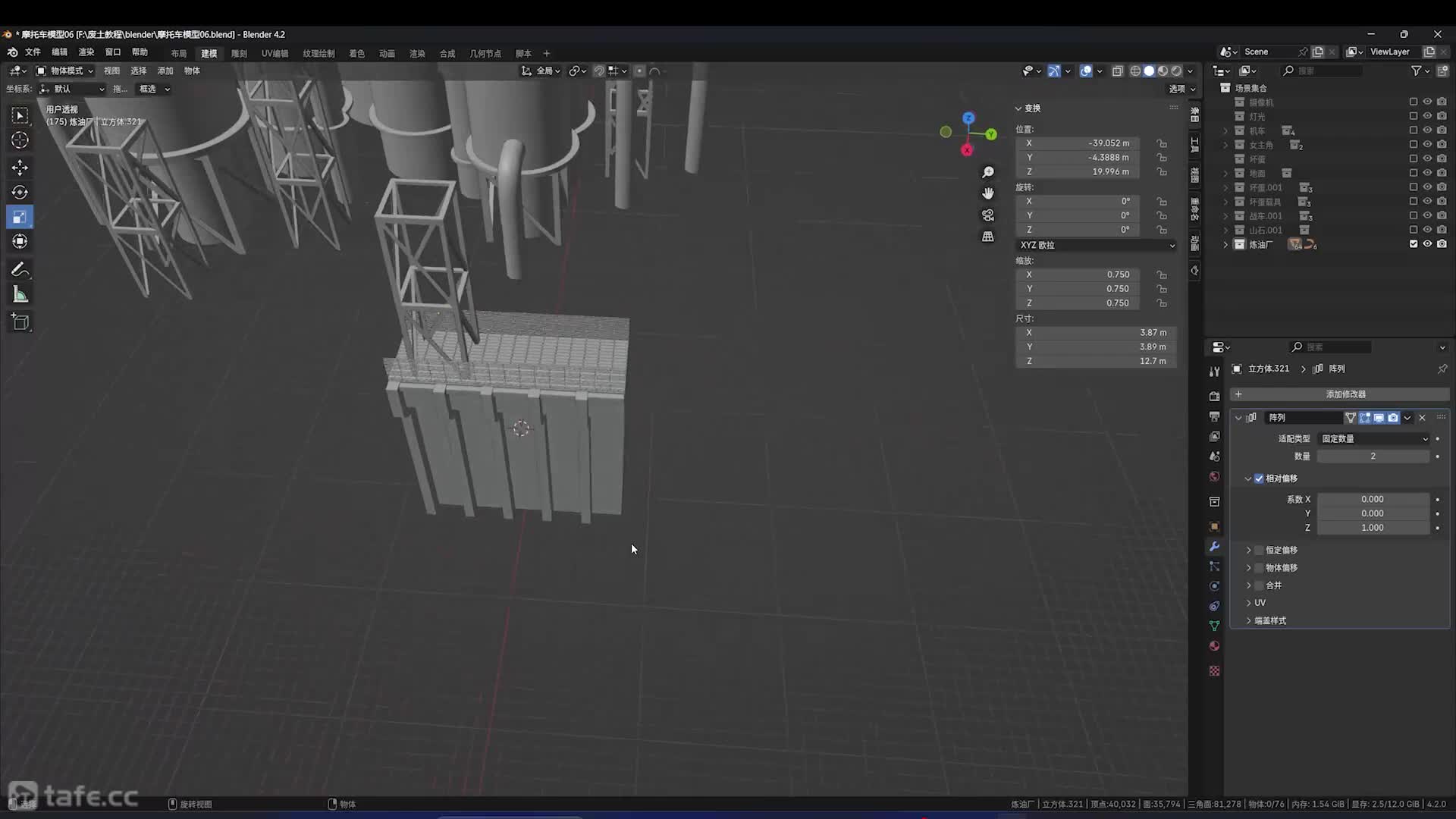Image resolution: width=1456 pixels, height=819 pixels.
Task: Open the Object properties tab icon
Action: pyautogui.click(x=1214, y=526)
